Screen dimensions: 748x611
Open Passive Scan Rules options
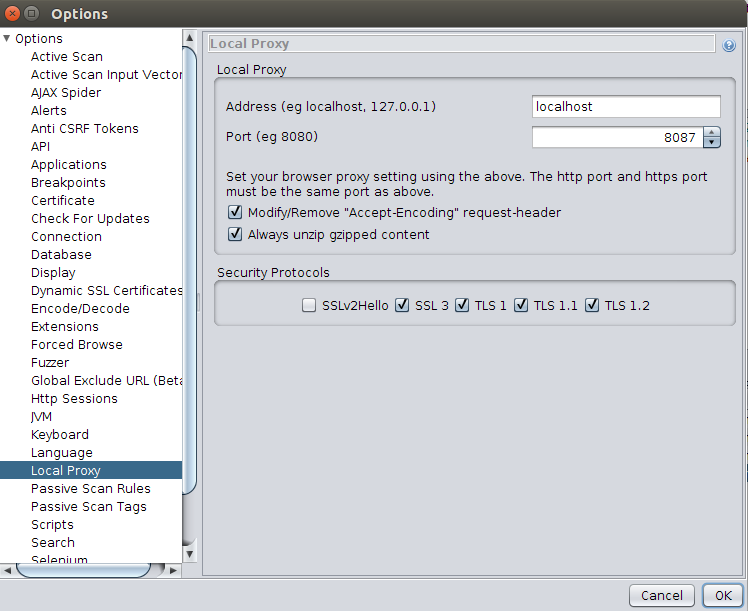[91, 488]
